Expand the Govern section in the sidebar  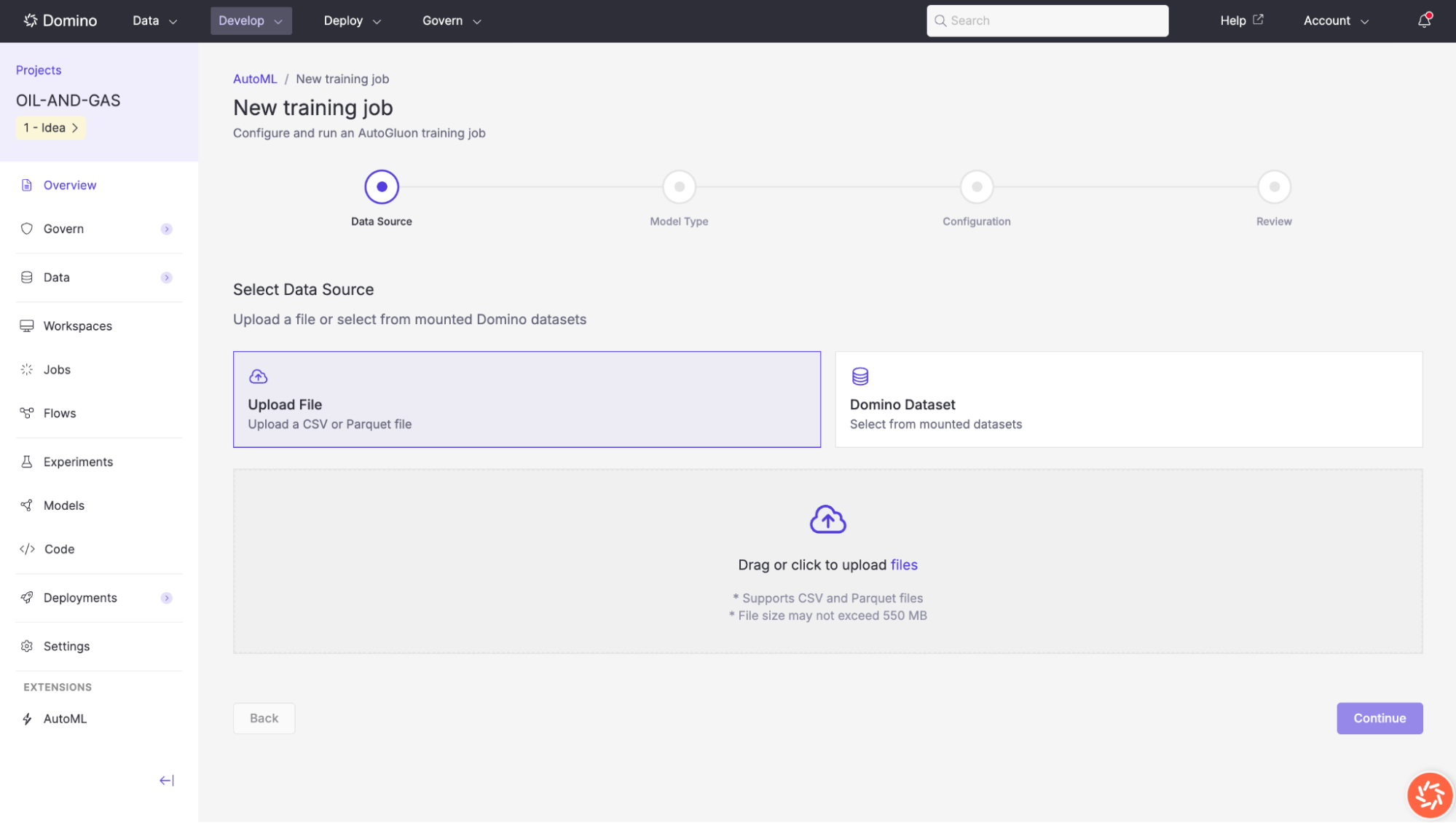(167, 229)
